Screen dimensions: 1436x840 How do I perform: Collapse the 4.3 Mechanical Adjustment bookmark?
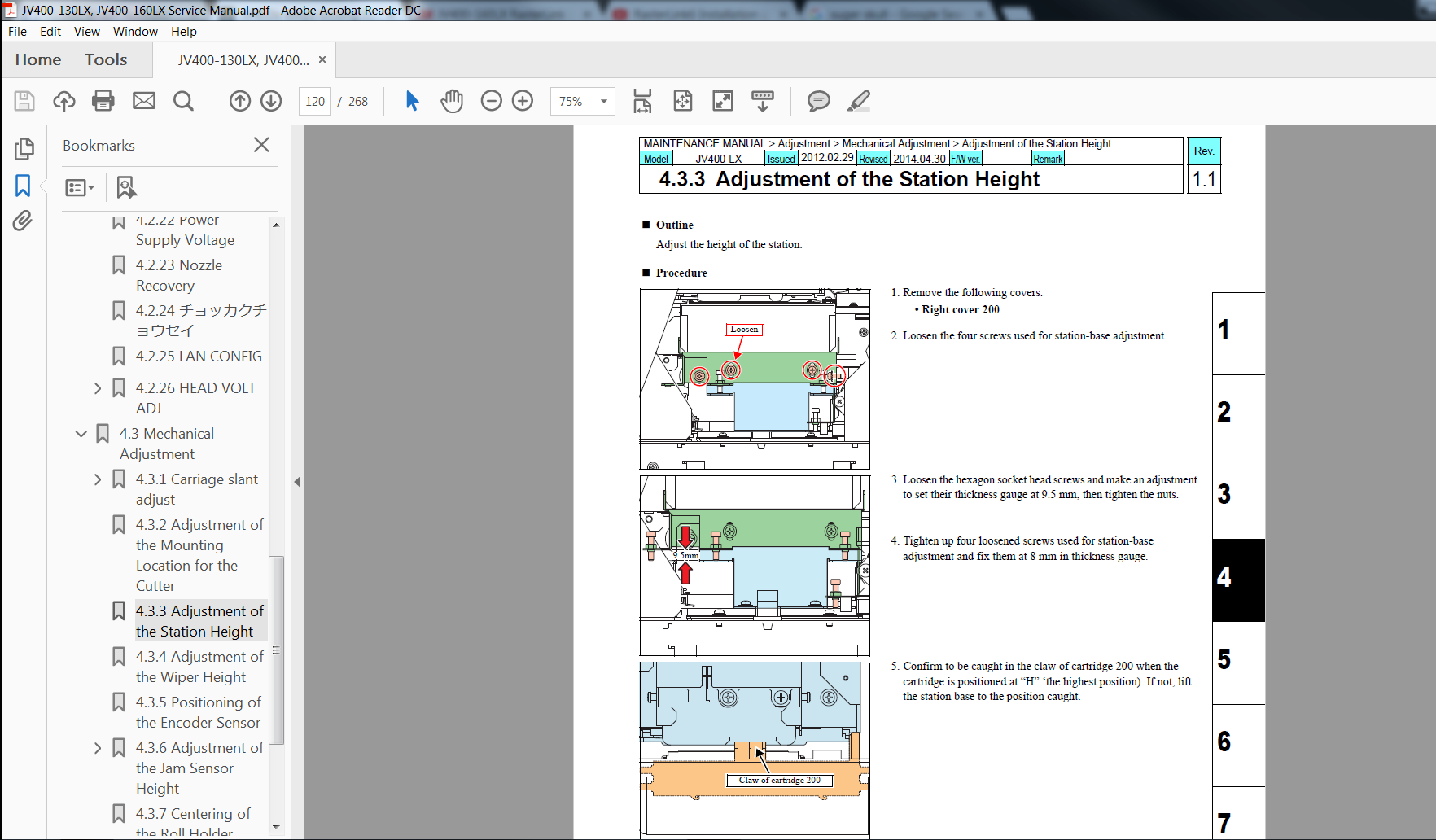pyautogui.click(x=81, y=434)
